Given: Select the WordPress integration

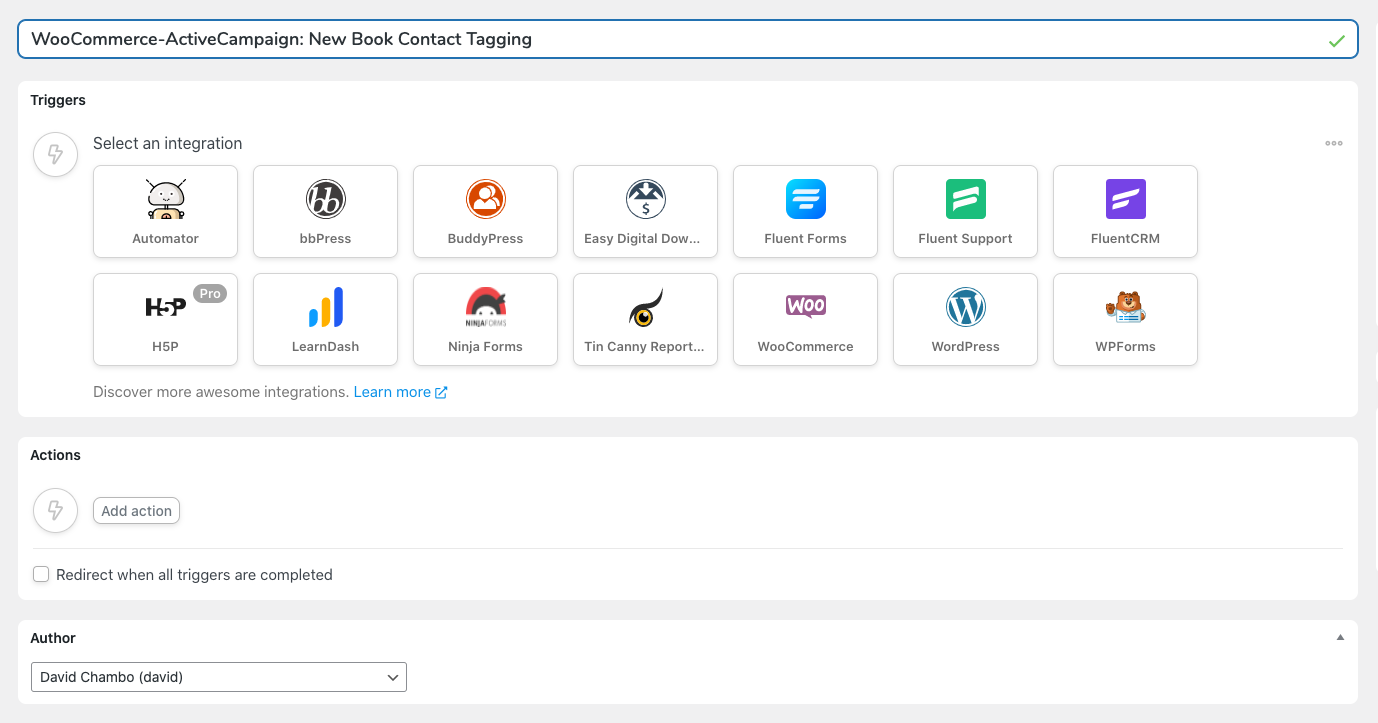Looking at the screenshot, I should click(965, 320).
